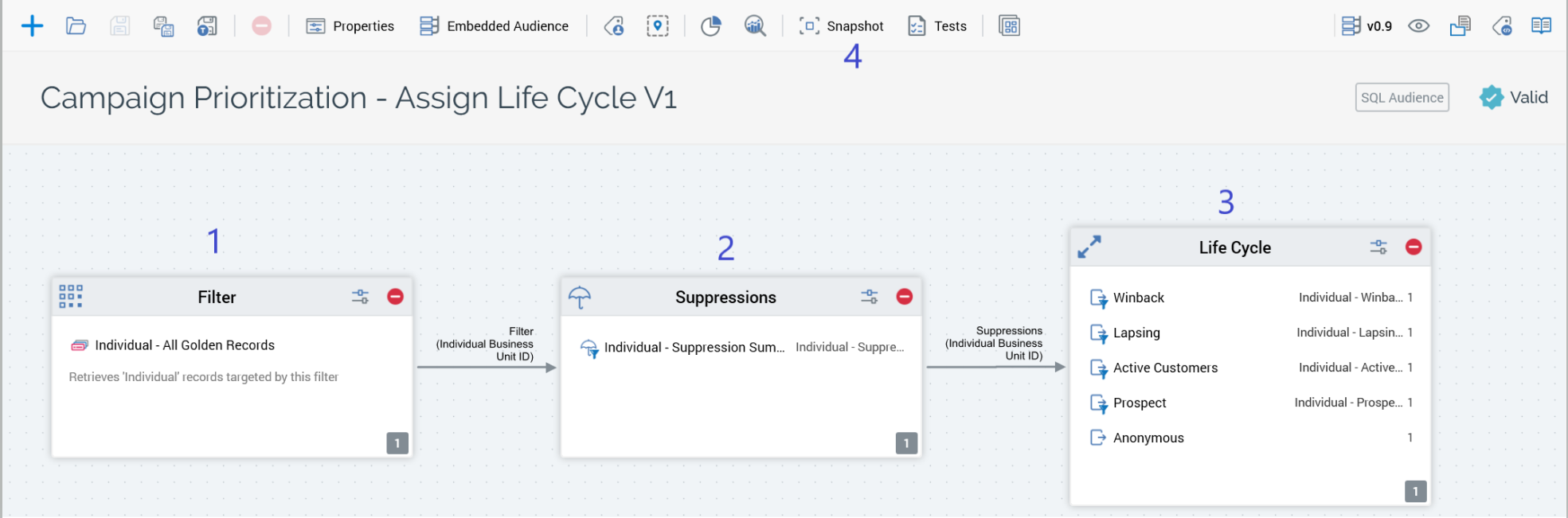The image size is (1568, 518).
Task: Click the Tests button
Action: pos(937,26)
